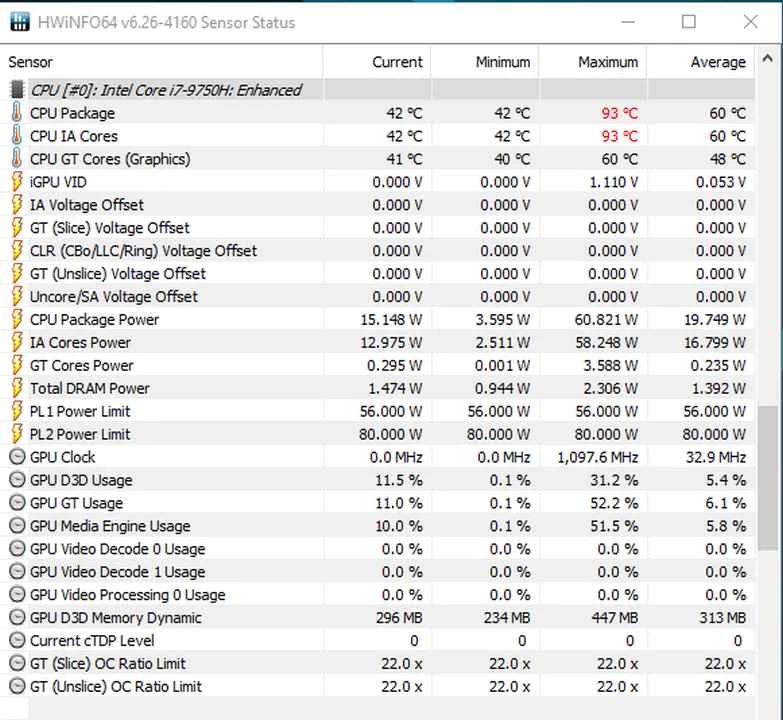Click lightning icon next to IA Voltage Offset
783x720 pixels.
click(17, 205)
